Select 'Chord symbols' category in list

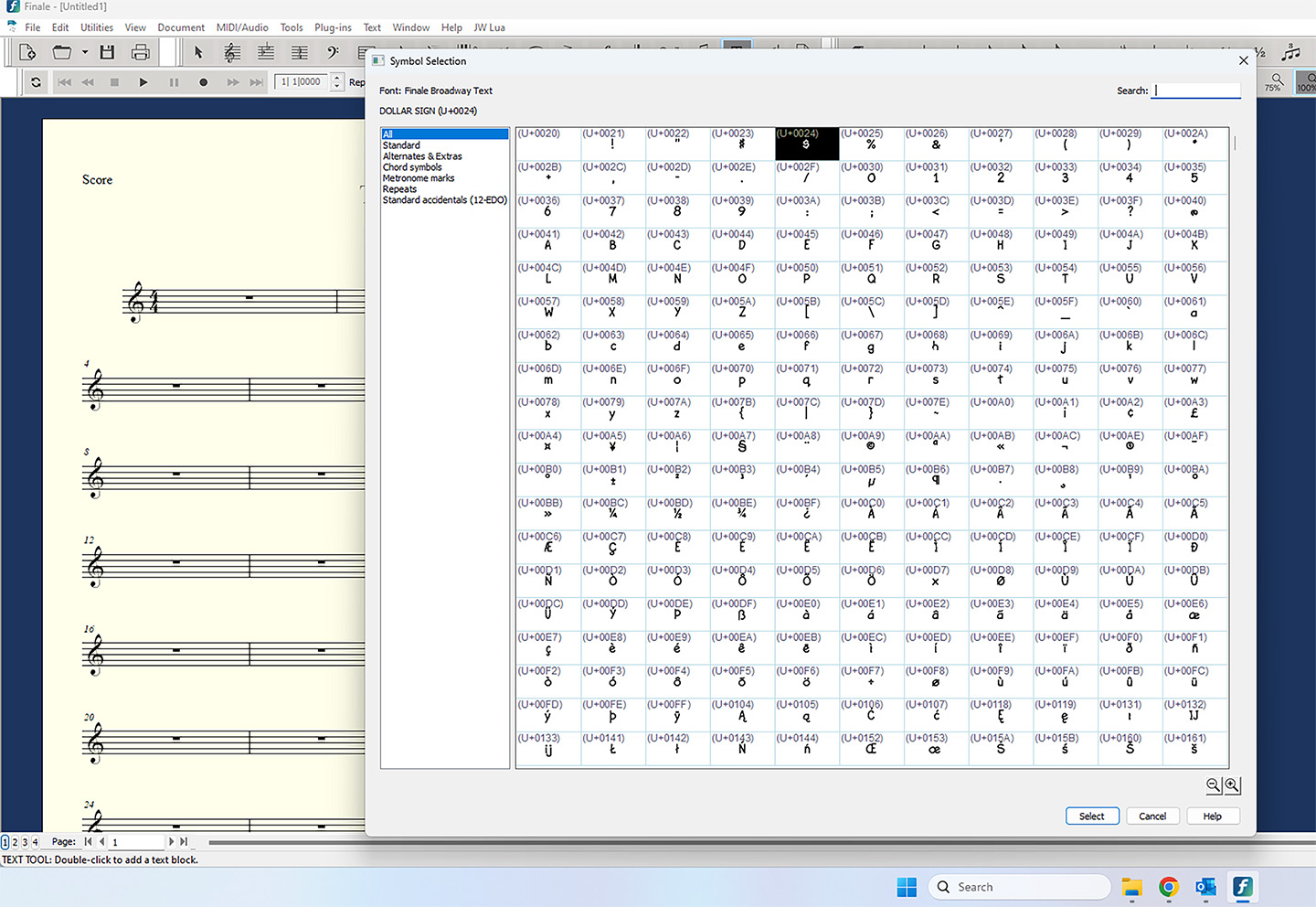tap(412, 167)
